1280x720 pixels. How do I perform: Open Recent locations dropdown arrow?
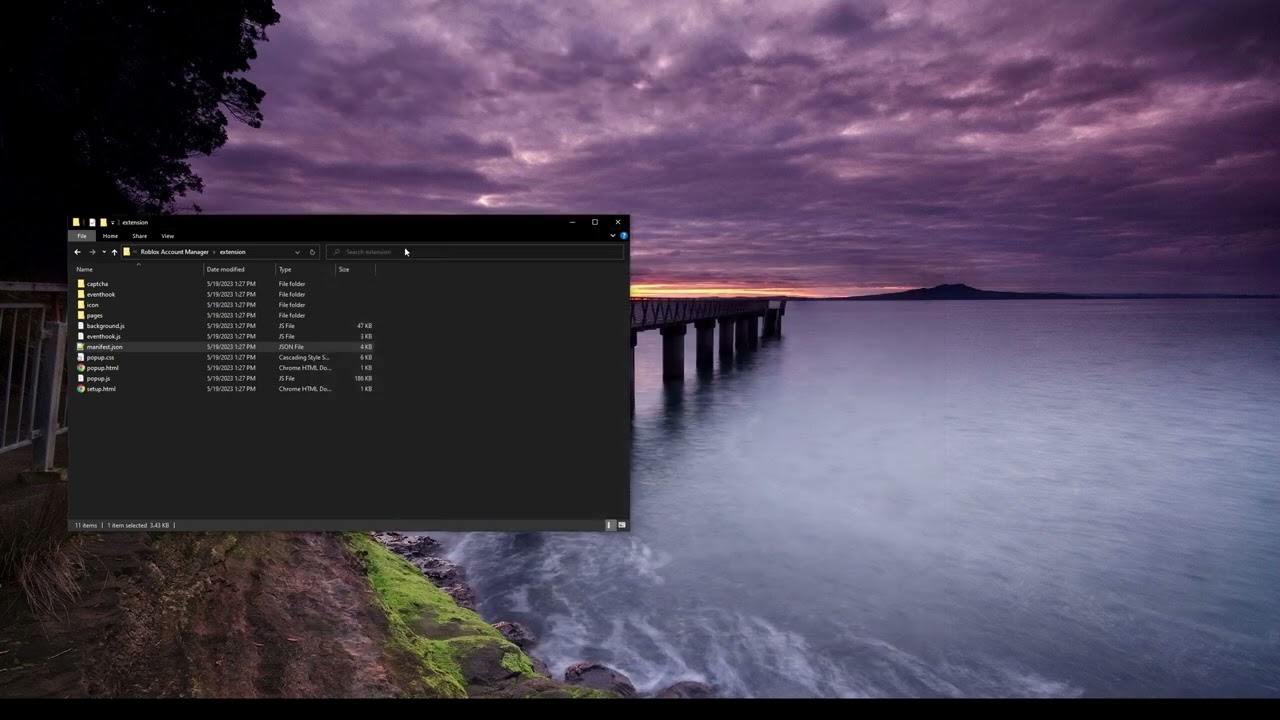(x=103, y=252)
